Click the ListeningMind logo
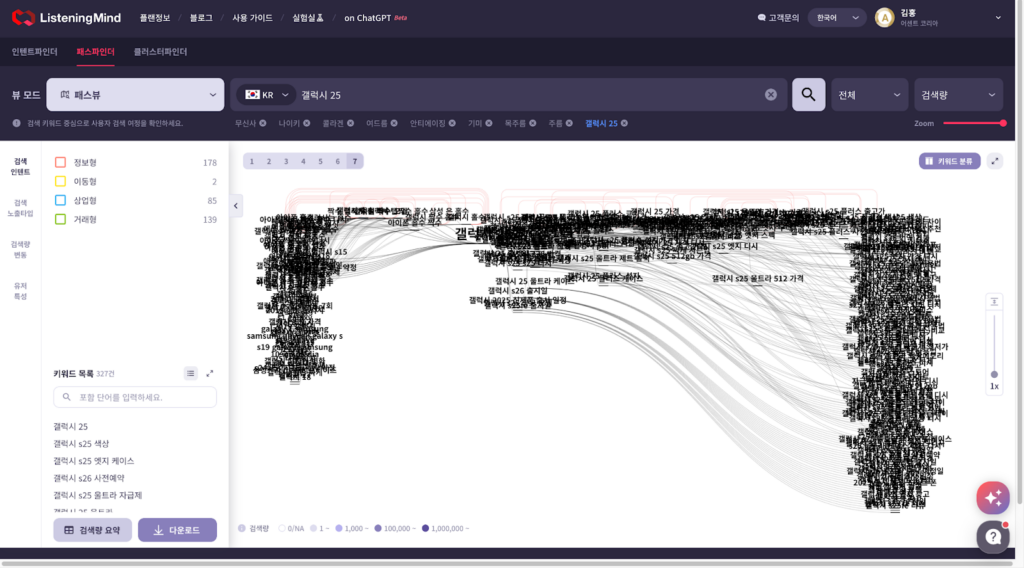1024x568 pixels. pyautogui.click(x=68, y=17)
